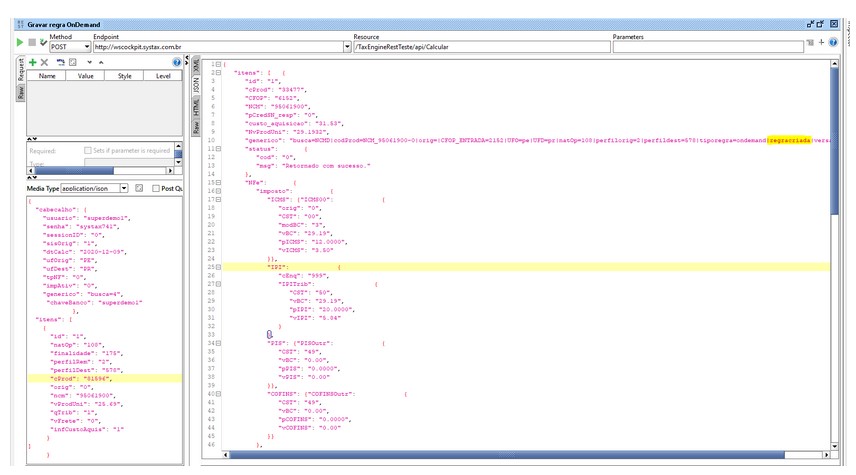Switch to response JSON tab
Screen dimensions: 856x475
click(x=196, y=85)
